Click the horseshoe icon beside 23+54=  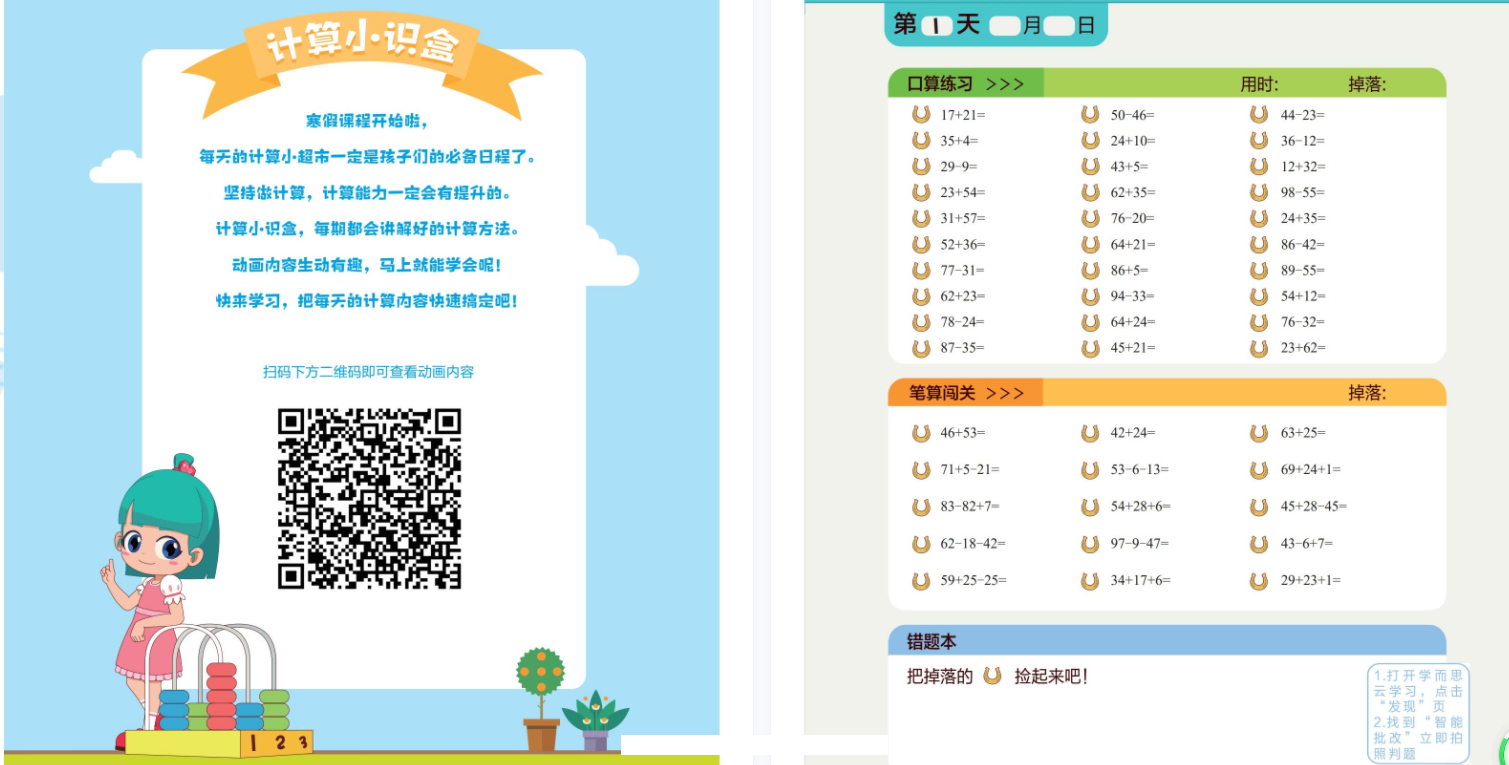[x=921, y=192]
